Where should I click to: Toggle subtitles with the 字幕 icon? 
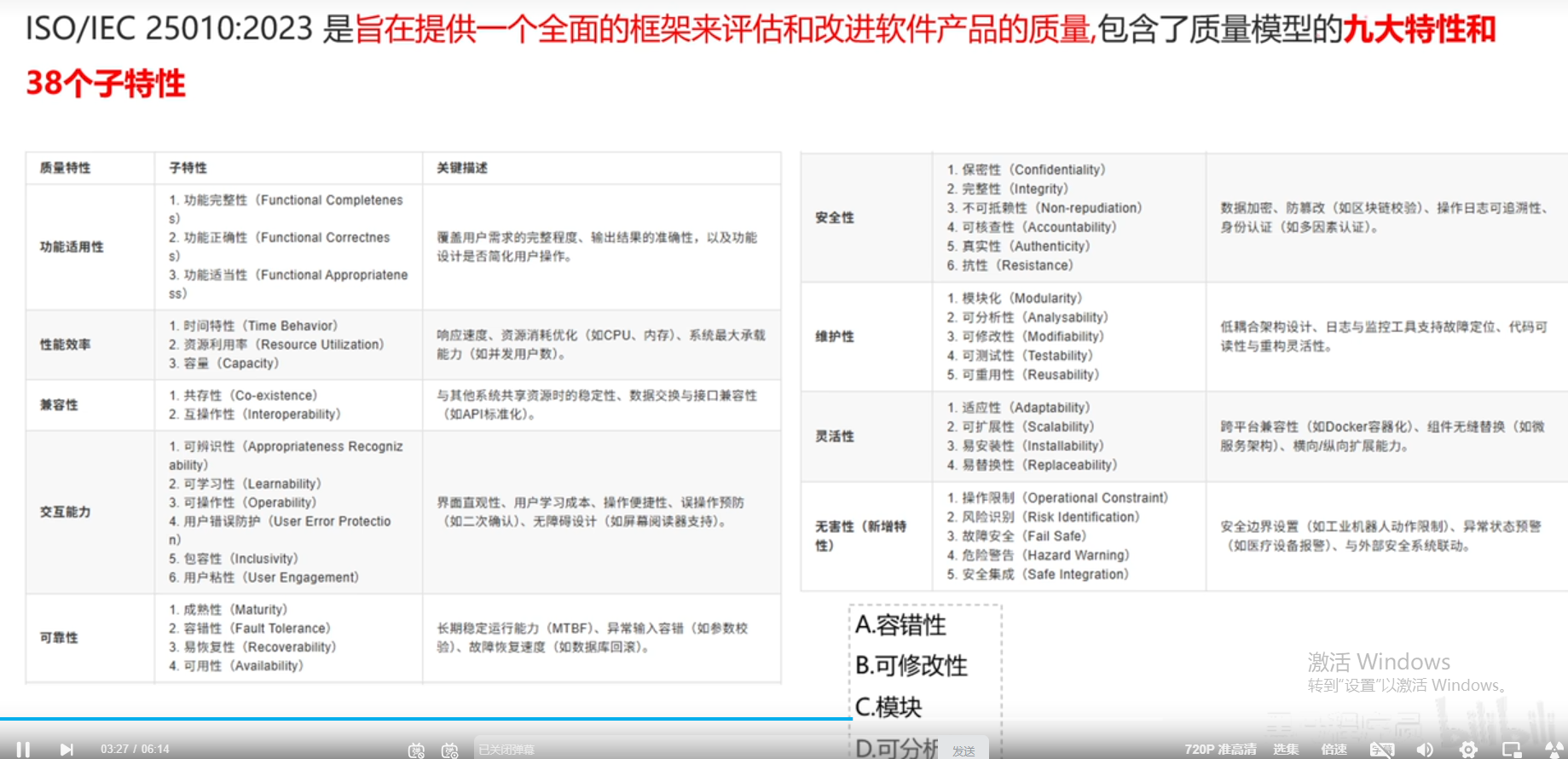coord(1382,749)
